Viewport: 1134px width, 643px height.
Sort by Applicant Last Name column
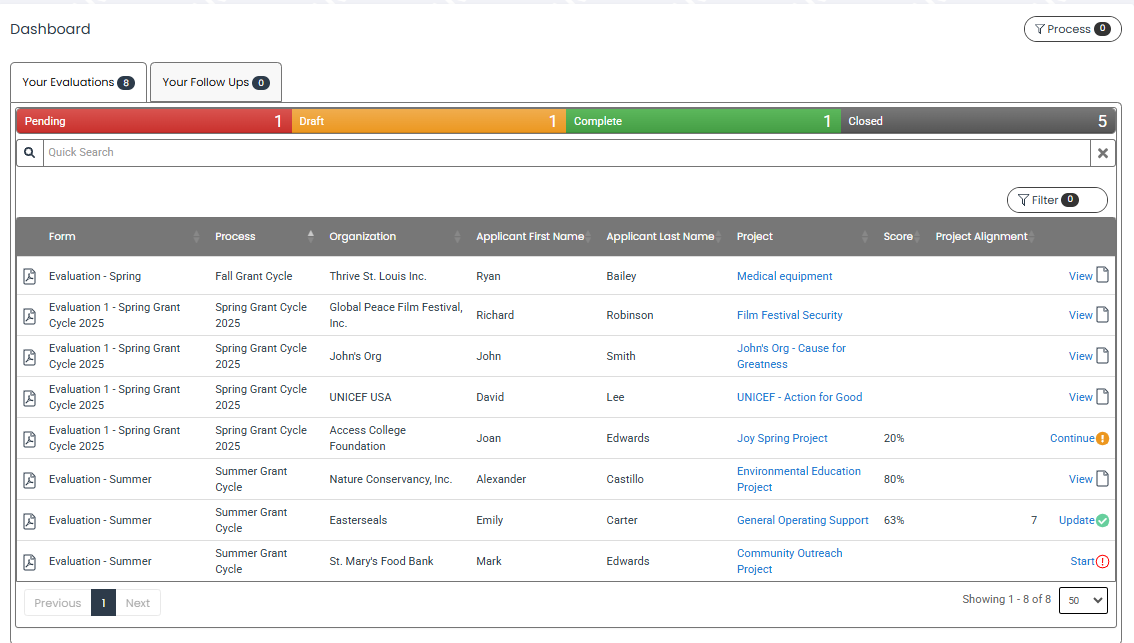coord(664,237)
